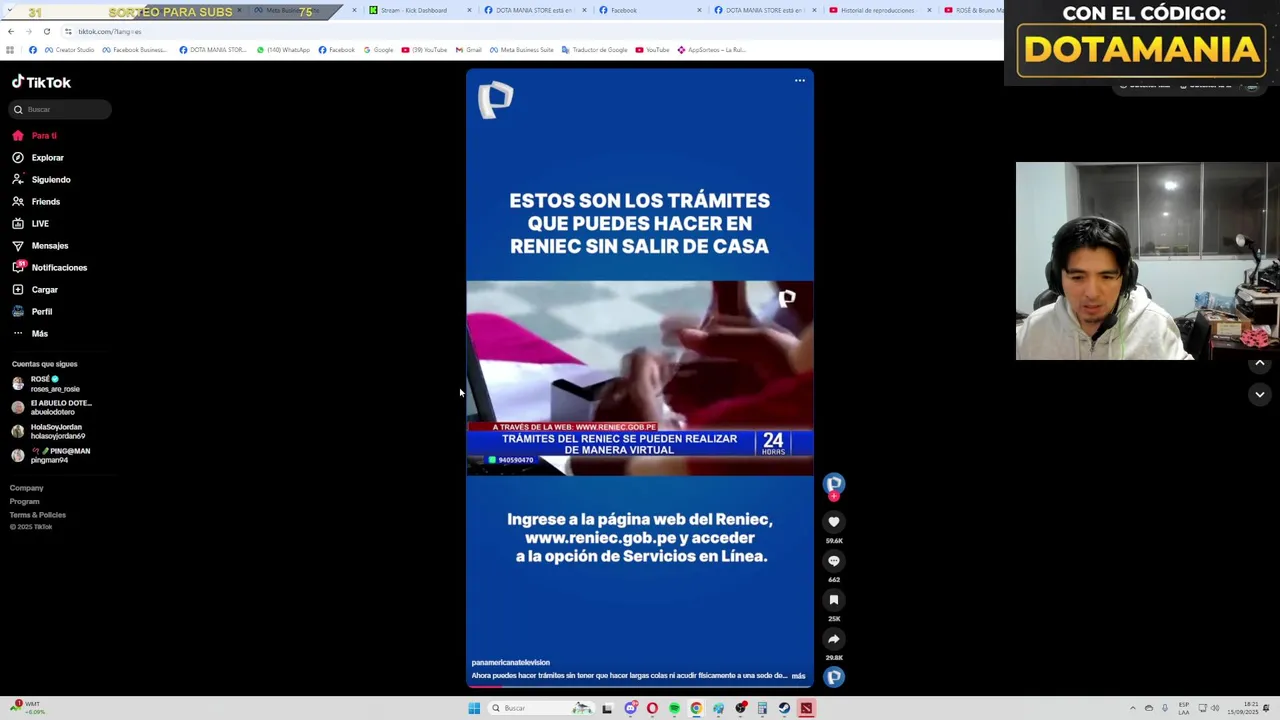1280x720 pixels.
Task: Open the Explorar compass icon
Action: click(18, 158)
